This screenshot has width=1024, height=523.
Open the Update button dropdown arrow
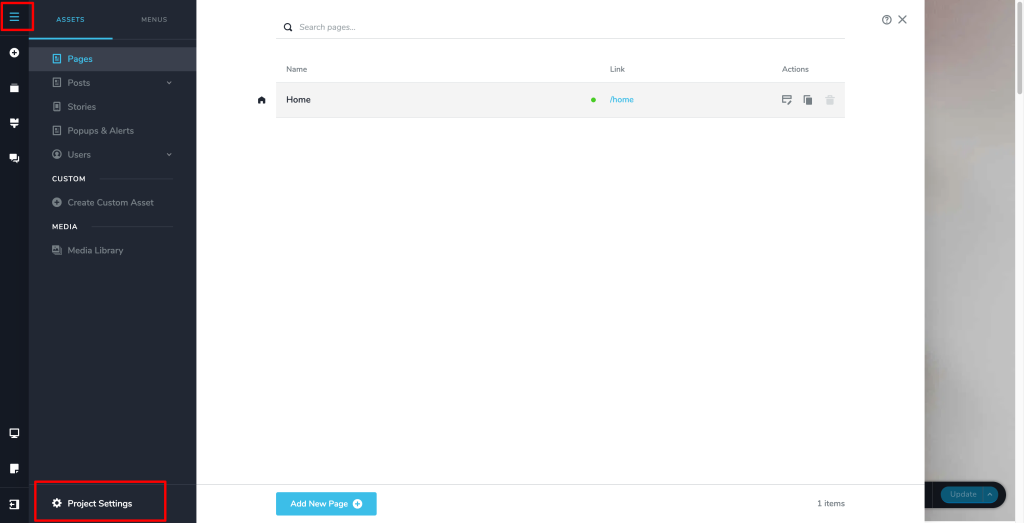(990, 494)
